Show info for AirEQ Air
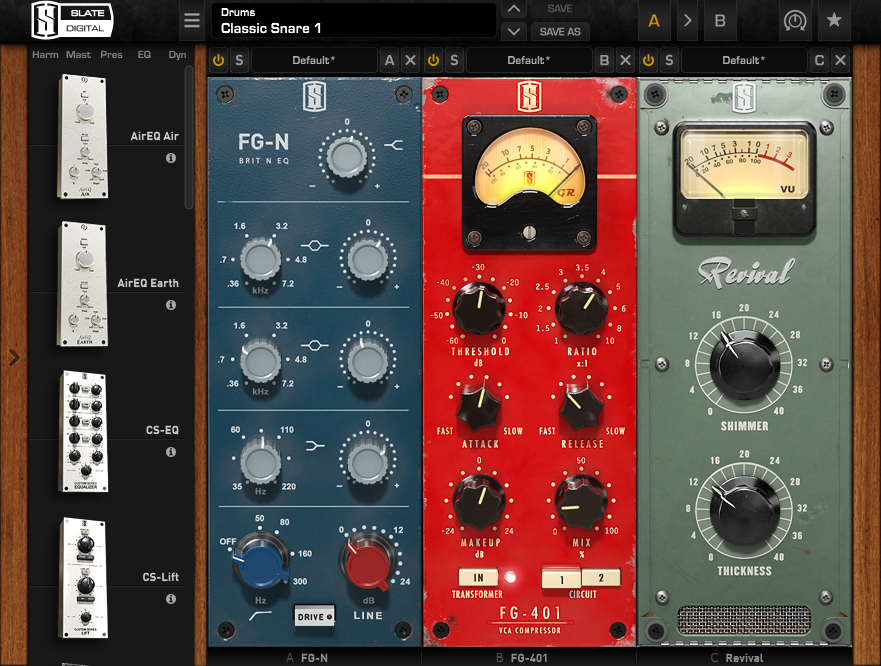 click(x=171, y=158)
